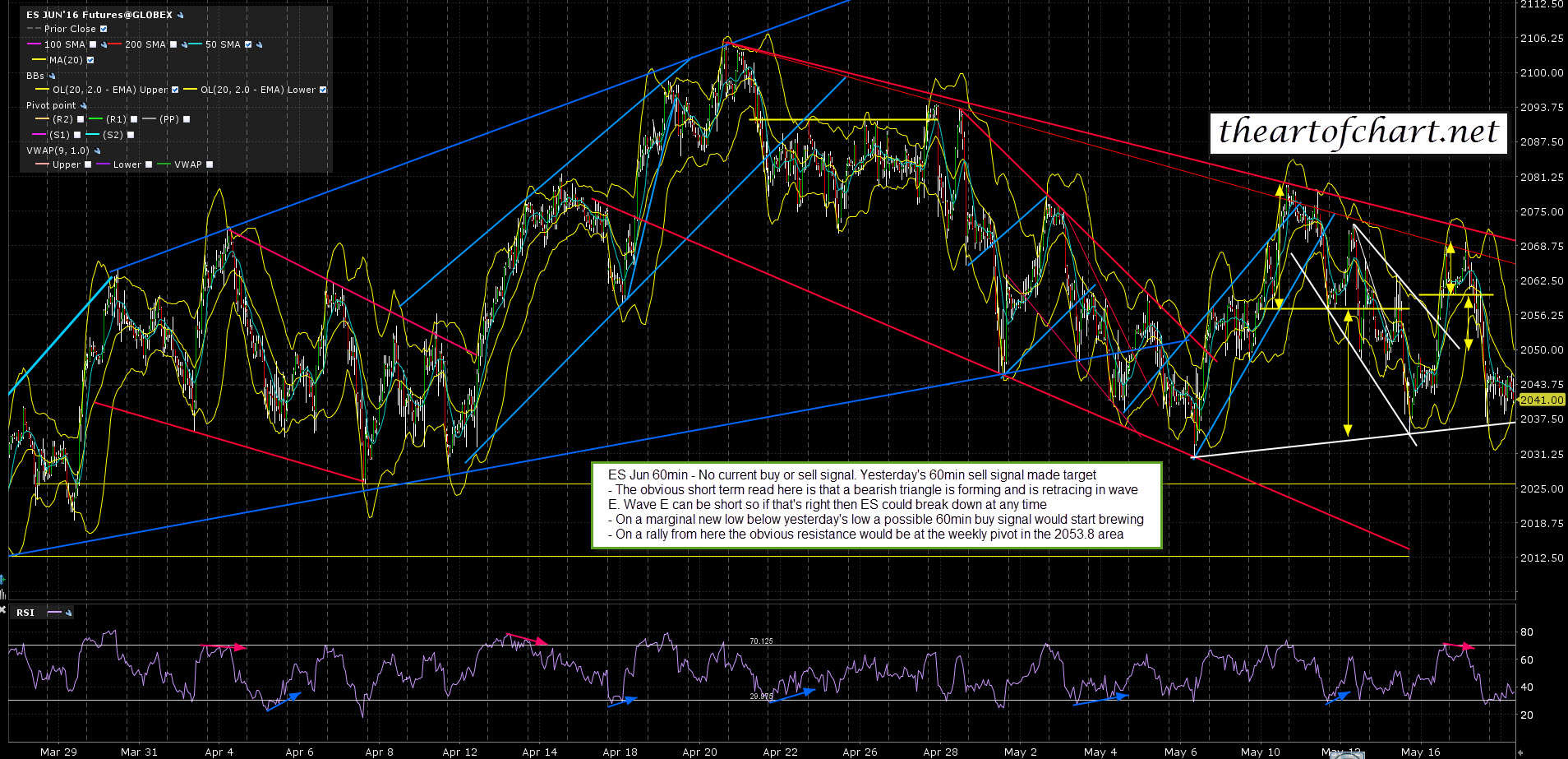The image size is (1568, 759).
Task: Click the 200 SMA red line swatch
Action: pos(114,44)
